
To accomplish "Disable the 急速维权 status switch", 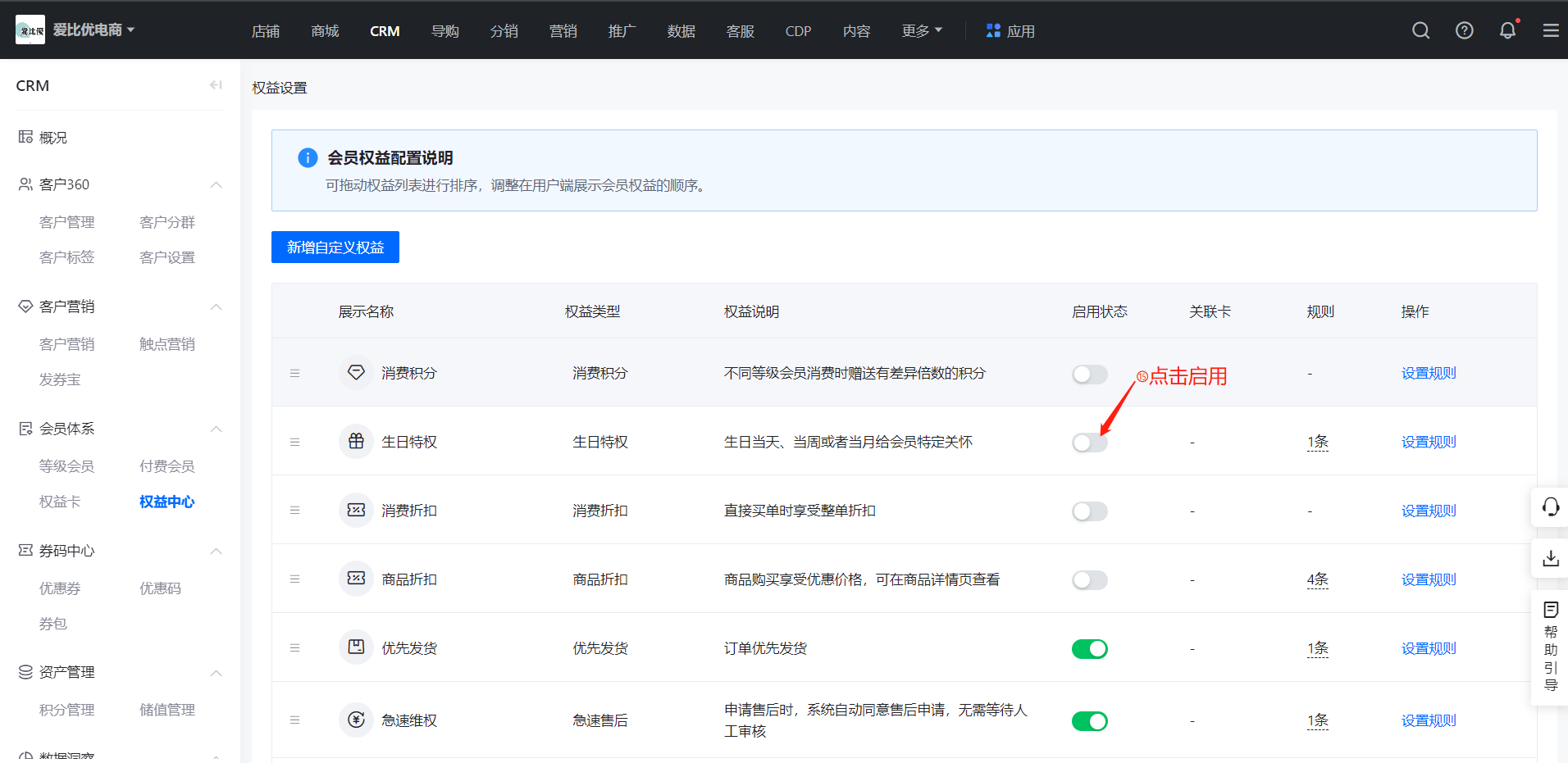I will 1089,721.
